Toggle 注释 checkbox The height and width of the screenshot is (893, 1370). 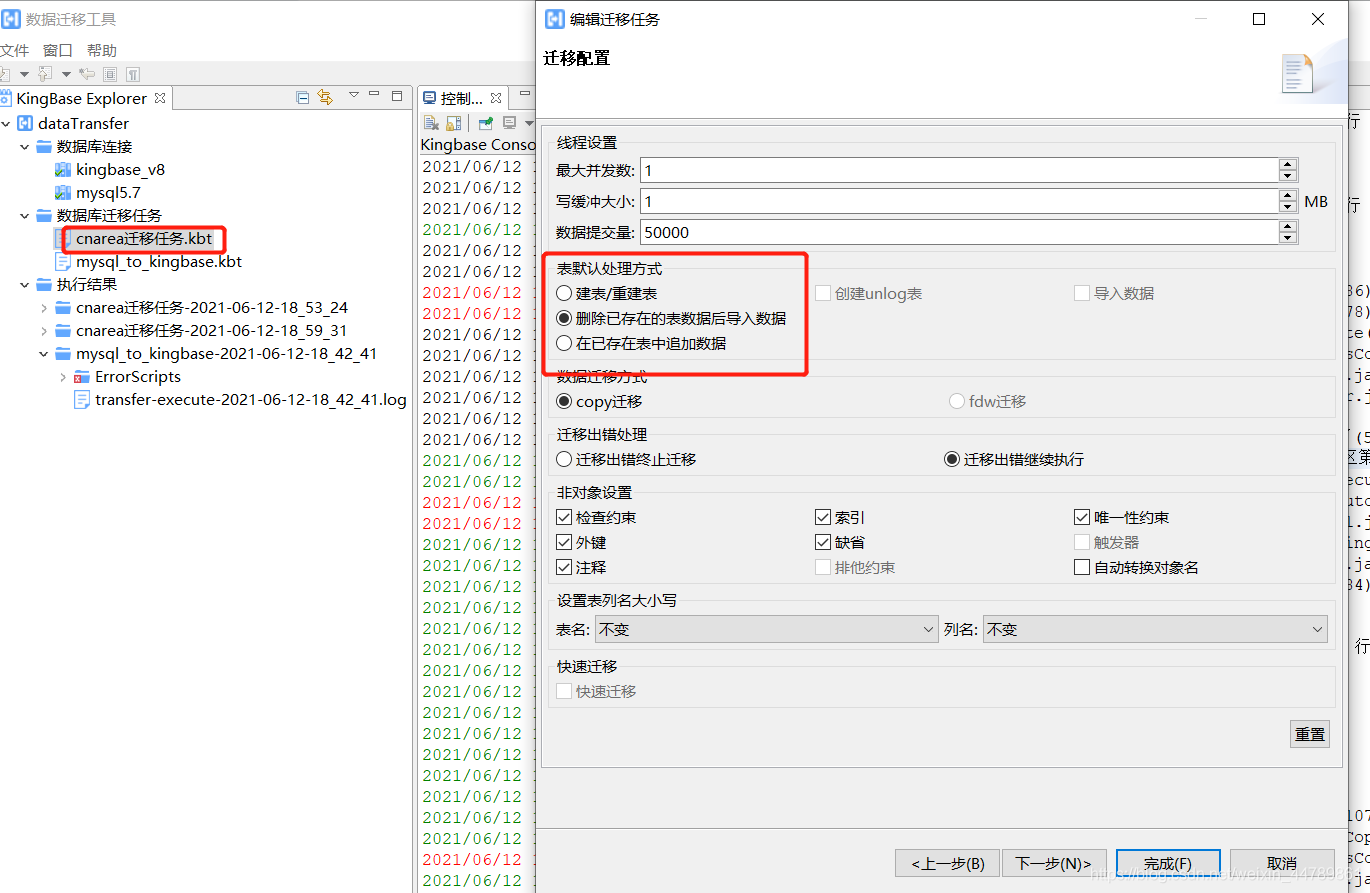pyautogui.click(x=564, y=567)
